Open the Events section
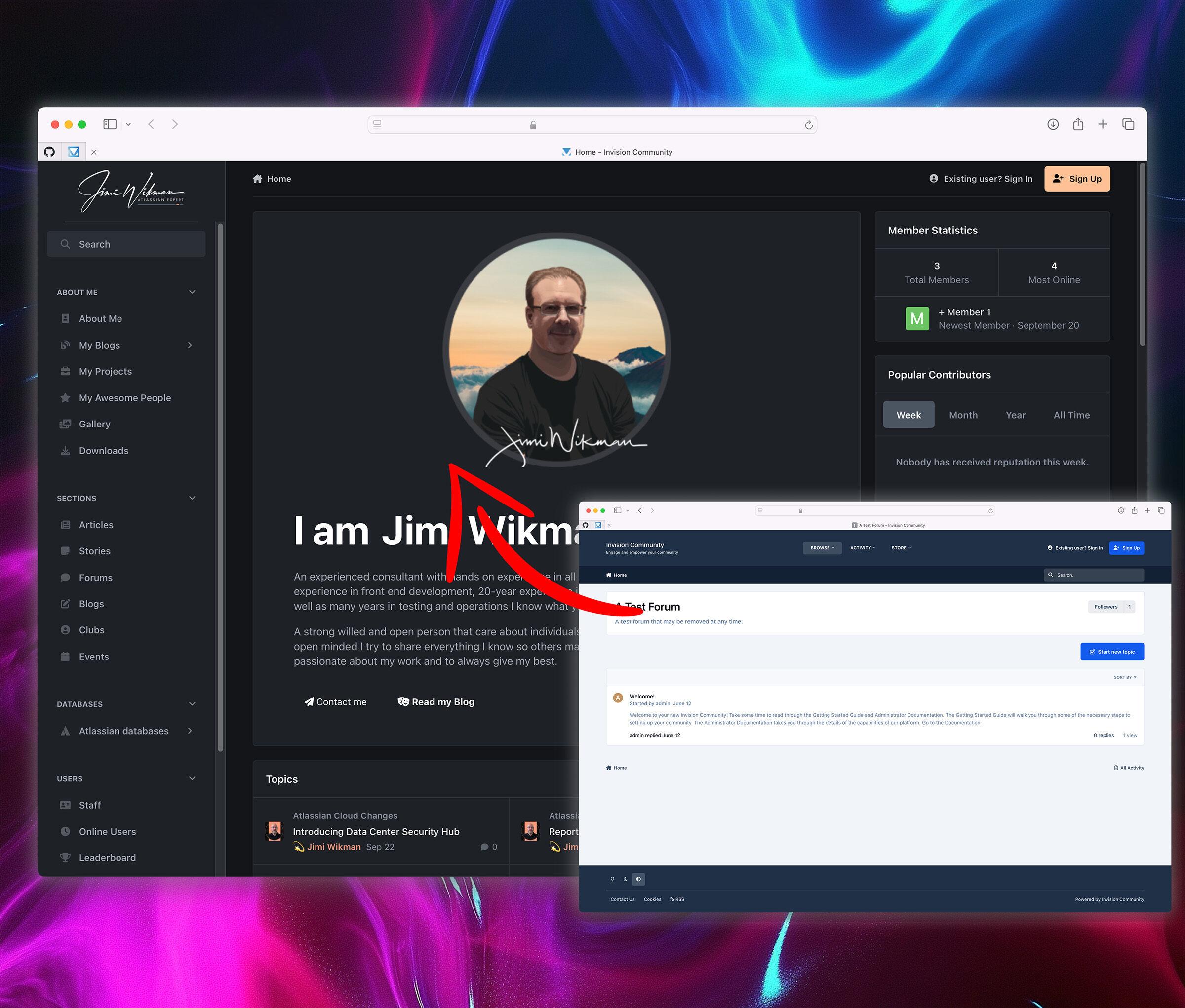Screen dimensions: 1185x1008 click(94, 656)
